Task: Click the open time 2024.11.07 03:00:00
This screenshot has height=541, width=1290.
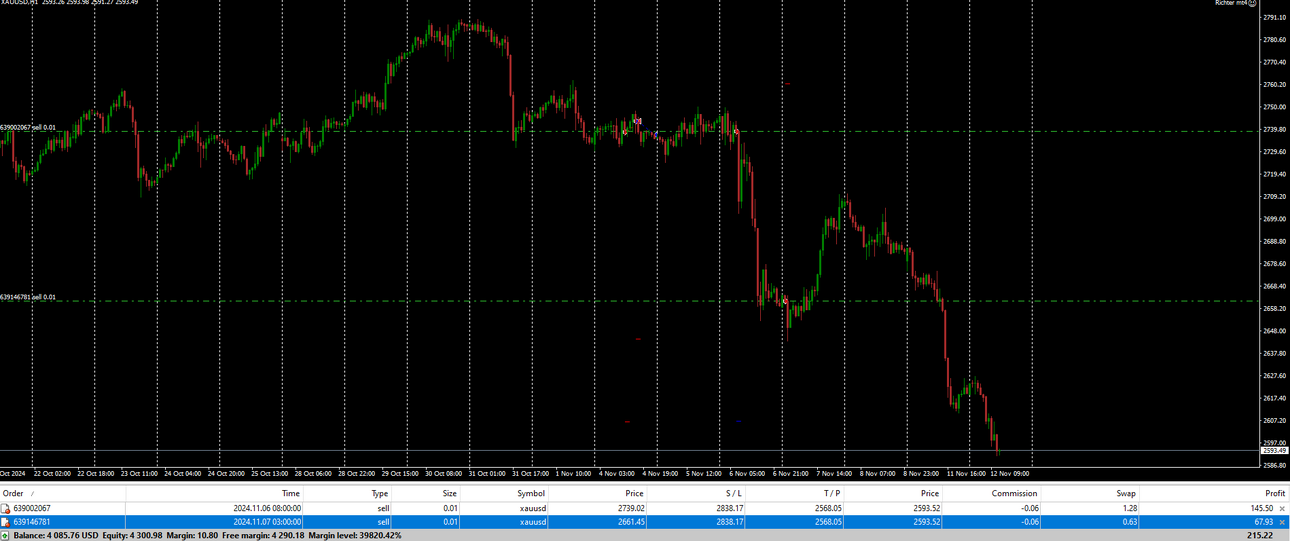Action: [x=267, y=522]
